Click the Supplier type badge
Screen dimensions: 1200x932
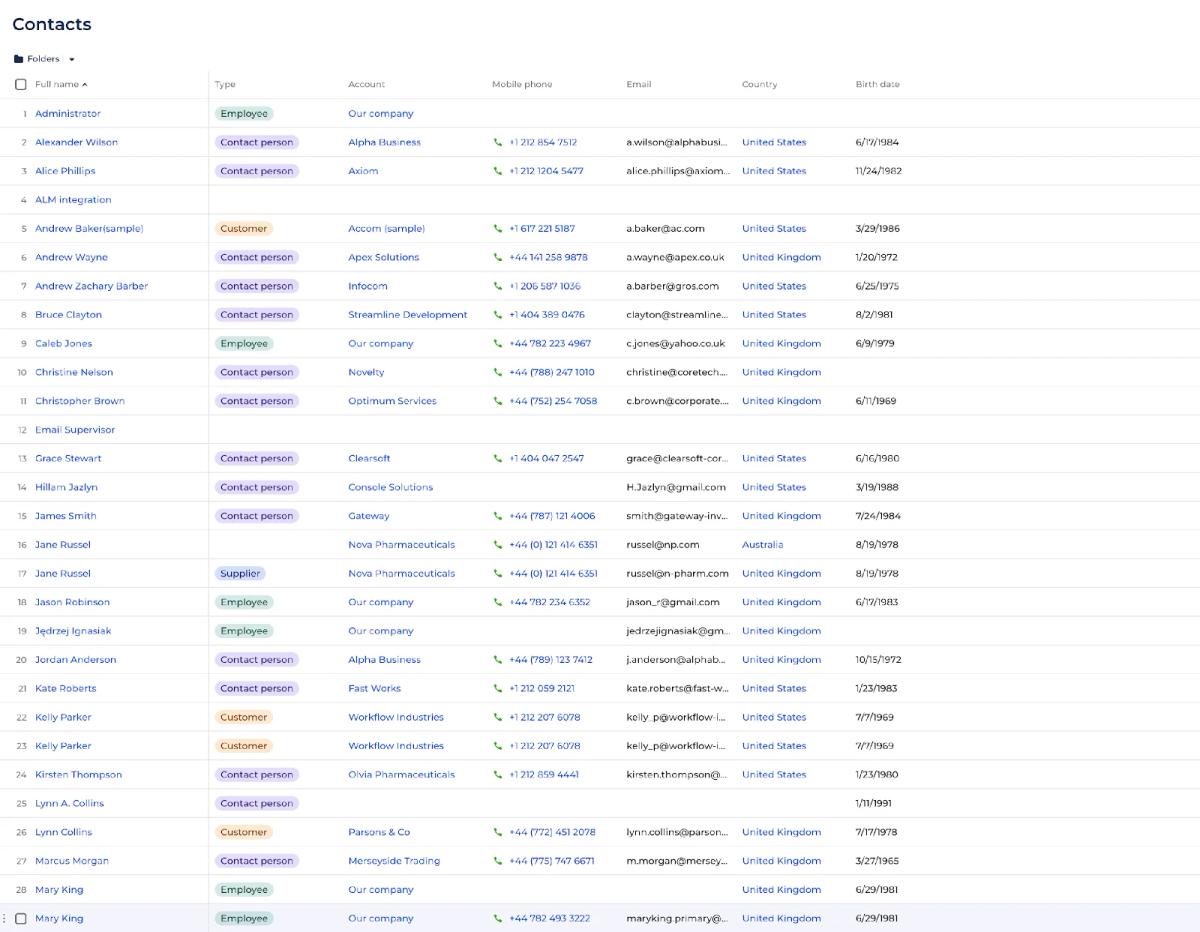[240, 574]
